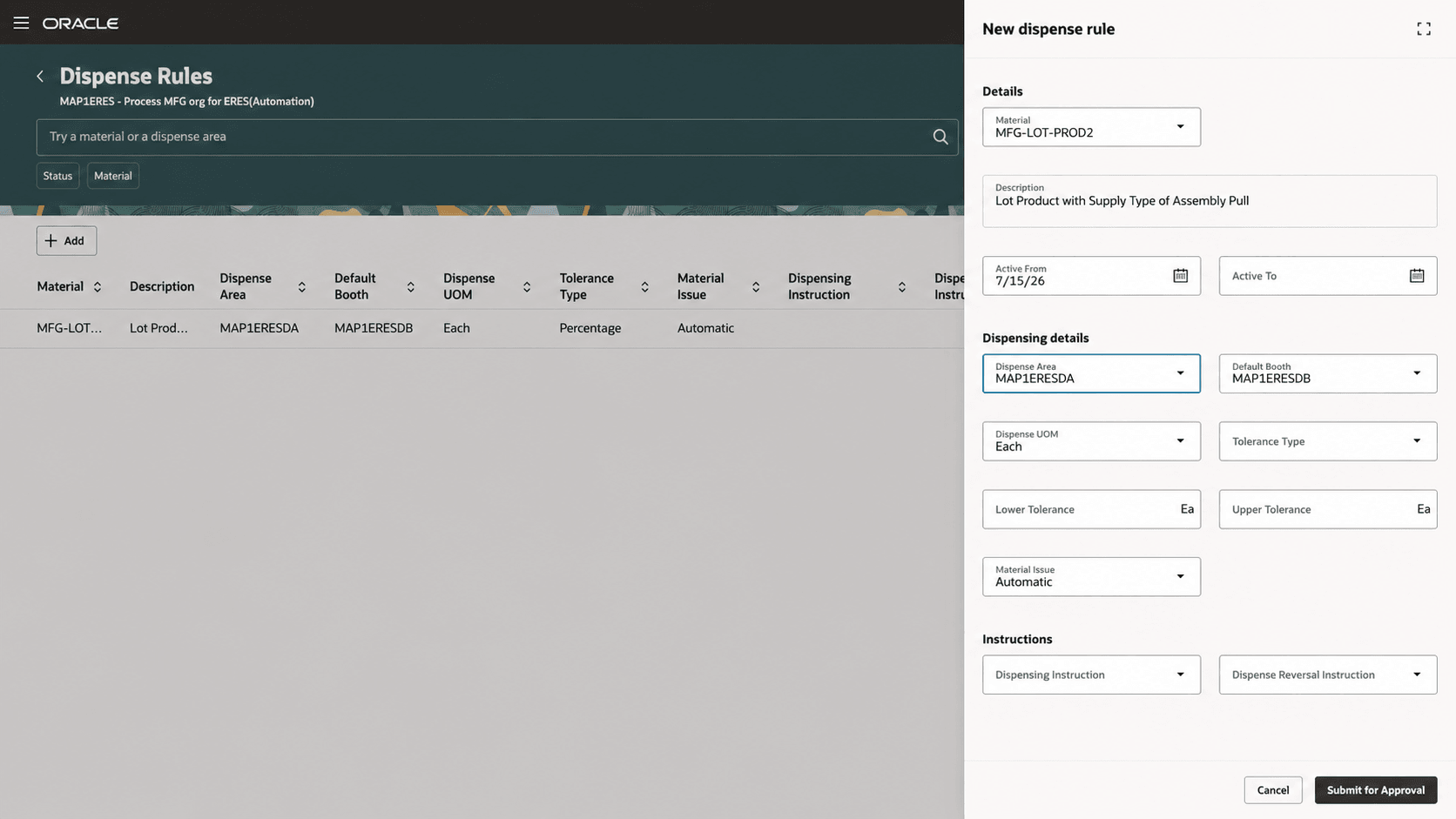Sort by the Material Issue column
Screen dimensions: 1456x819
[x=756, y=287]
